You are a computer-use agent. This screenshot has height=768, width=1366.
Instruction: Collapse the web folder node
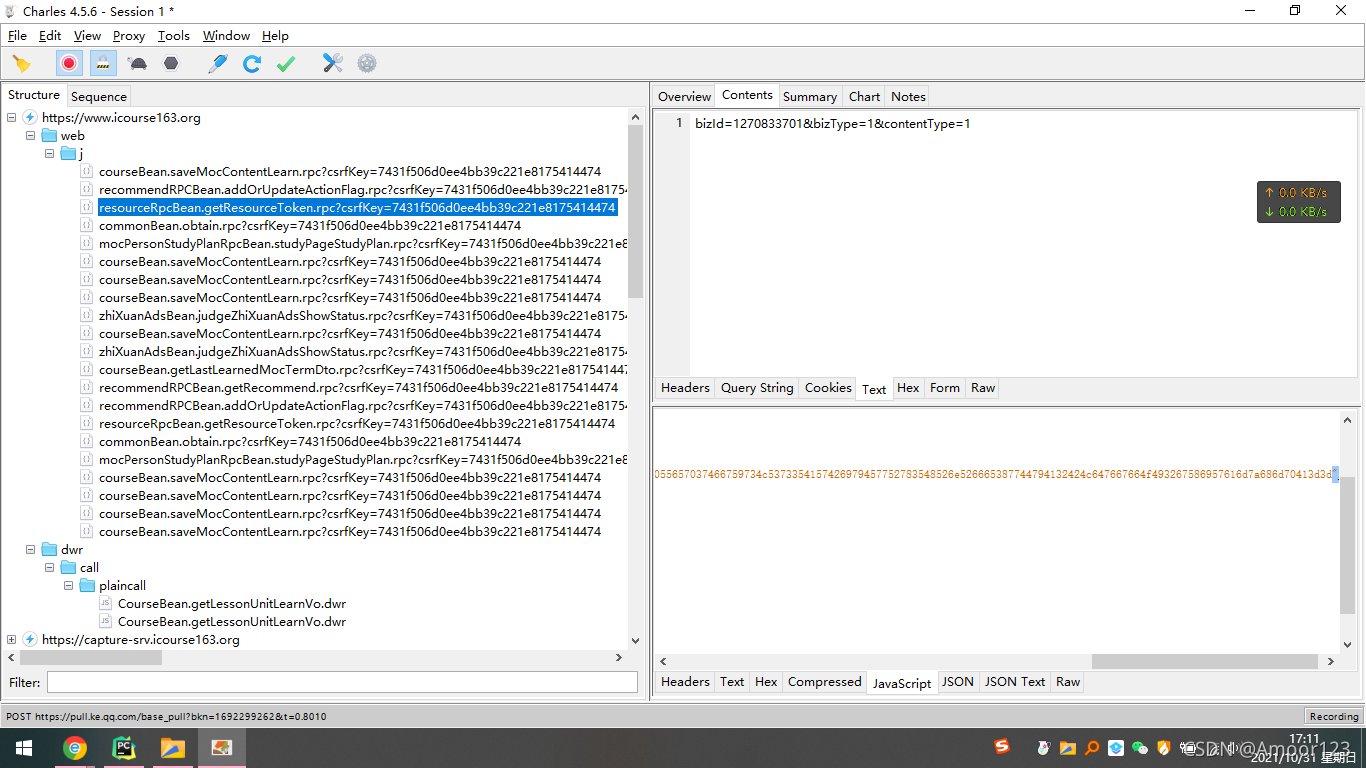30,136
